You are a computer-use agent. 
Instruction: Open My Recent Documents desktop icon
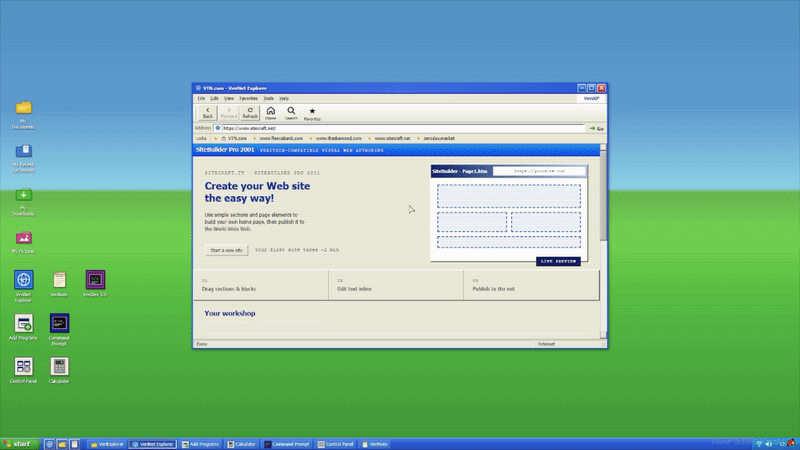pos(23,158)
